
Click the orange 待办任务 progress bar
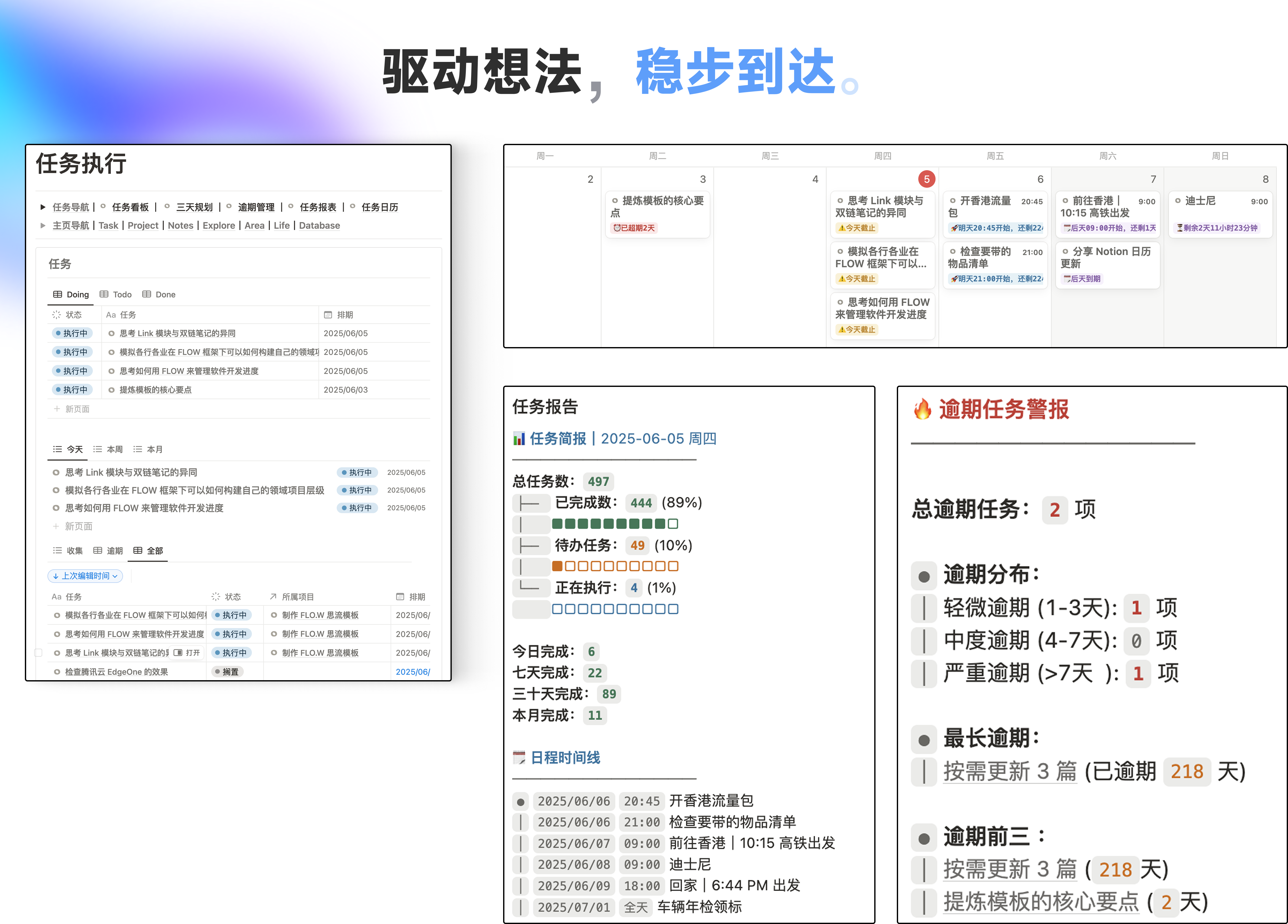(x=615, y=567)
